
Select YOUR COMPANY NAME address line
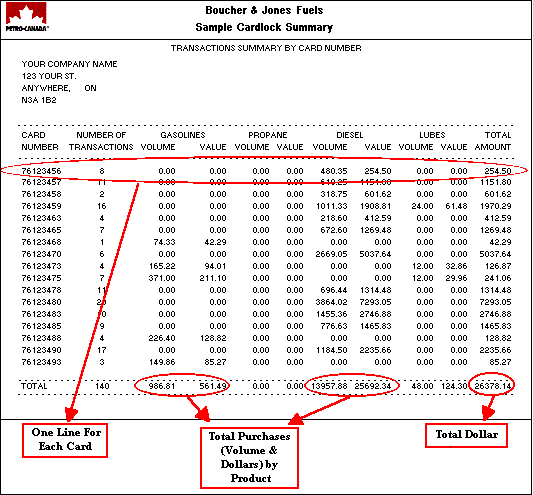coord(69,64)
